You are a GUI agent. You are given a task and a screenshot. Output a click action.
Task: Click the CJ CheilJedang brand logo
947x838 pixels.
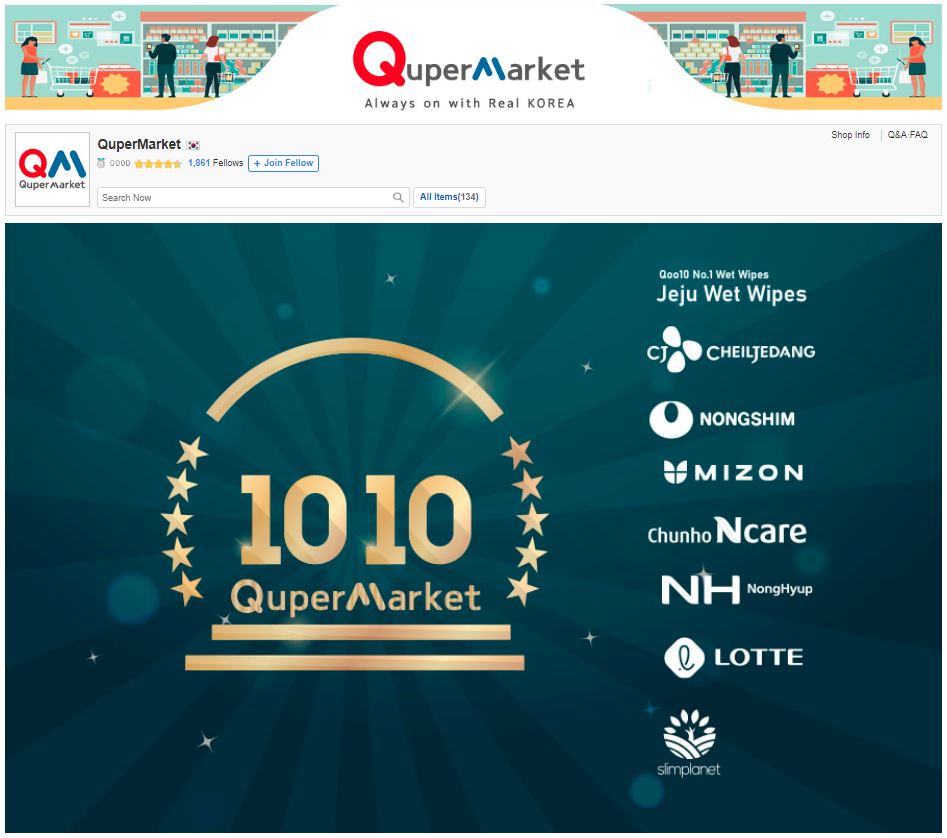[730, 351]
